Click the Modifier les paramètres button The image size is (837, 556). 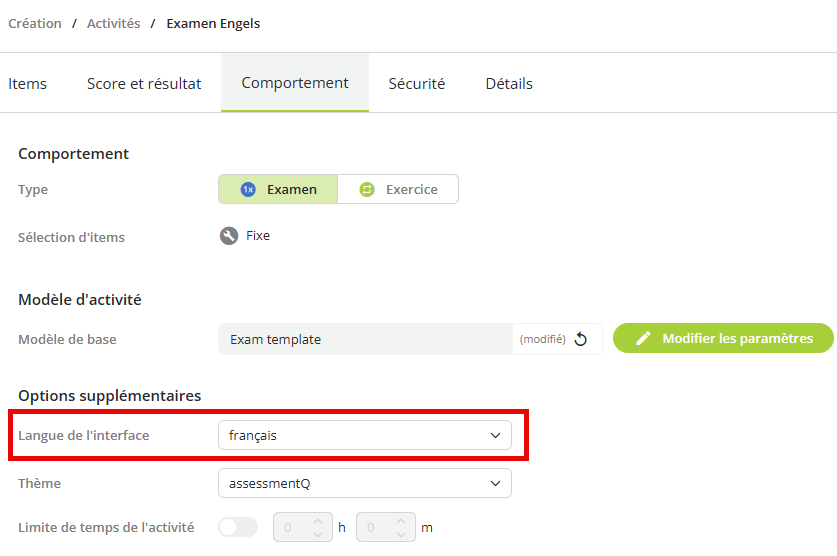point(723,338)
